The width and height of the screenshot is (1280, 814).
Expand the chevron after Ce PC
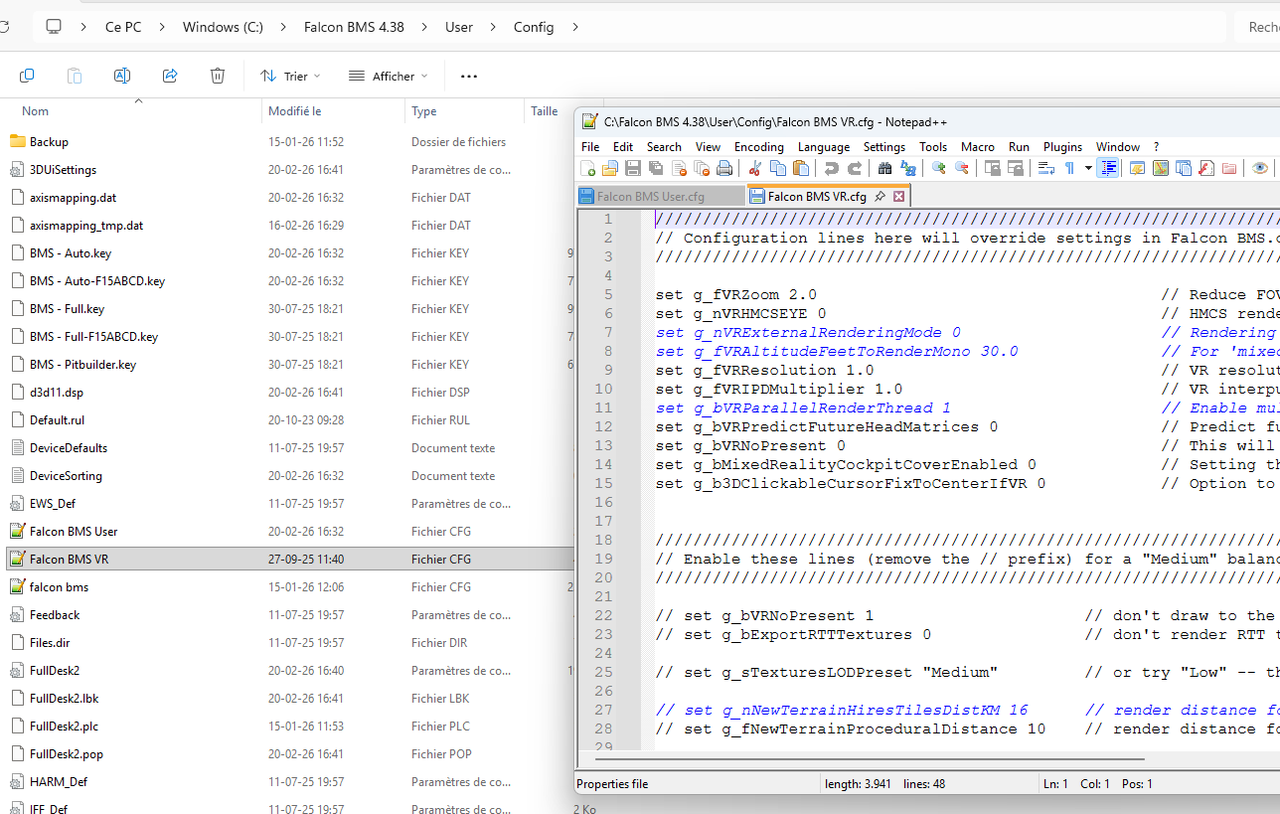162,27
